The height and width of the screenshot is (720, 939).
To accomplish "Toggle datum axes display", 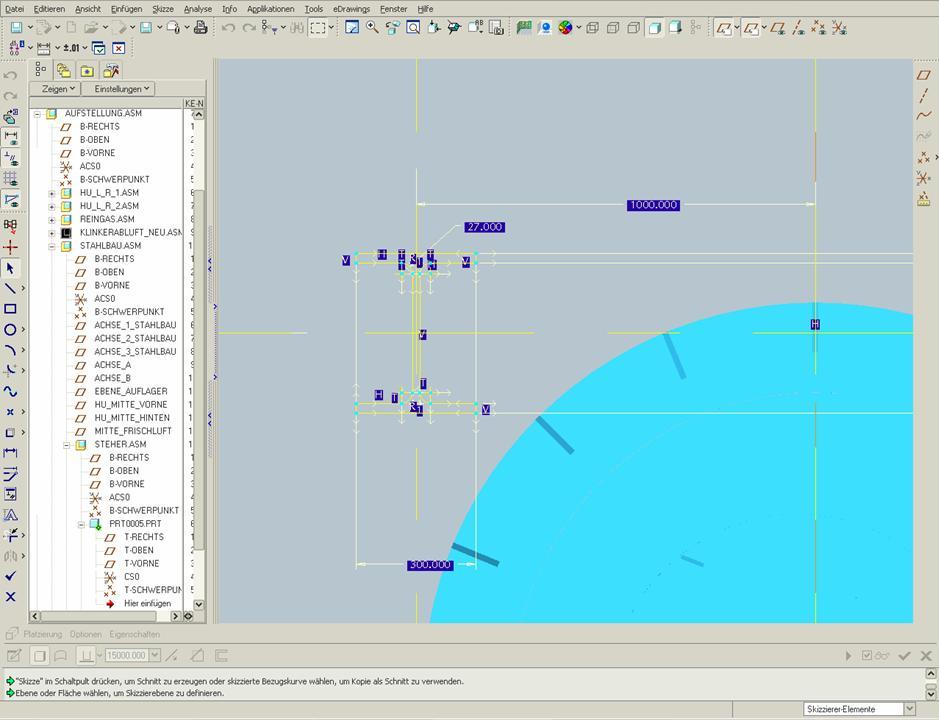I will click(798, 28).
